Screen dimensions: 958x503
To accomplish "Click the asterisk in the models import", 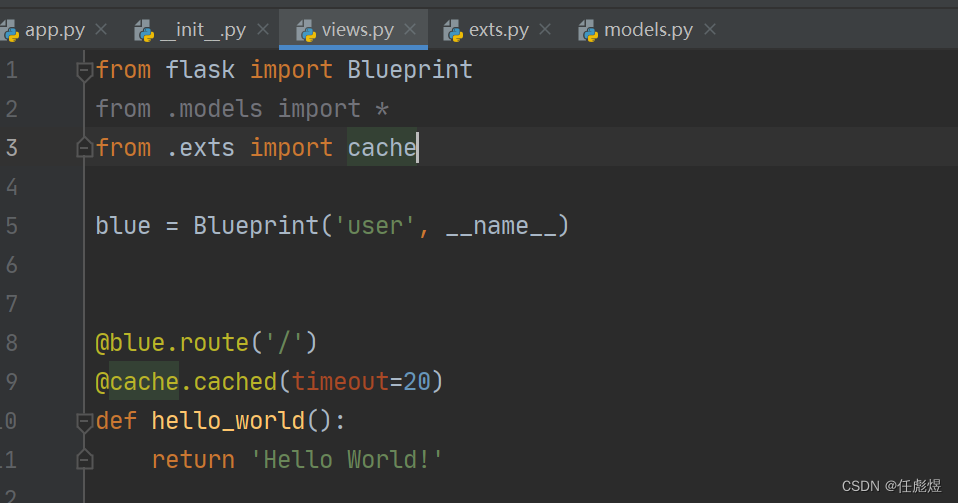I will tap(382, 110).
